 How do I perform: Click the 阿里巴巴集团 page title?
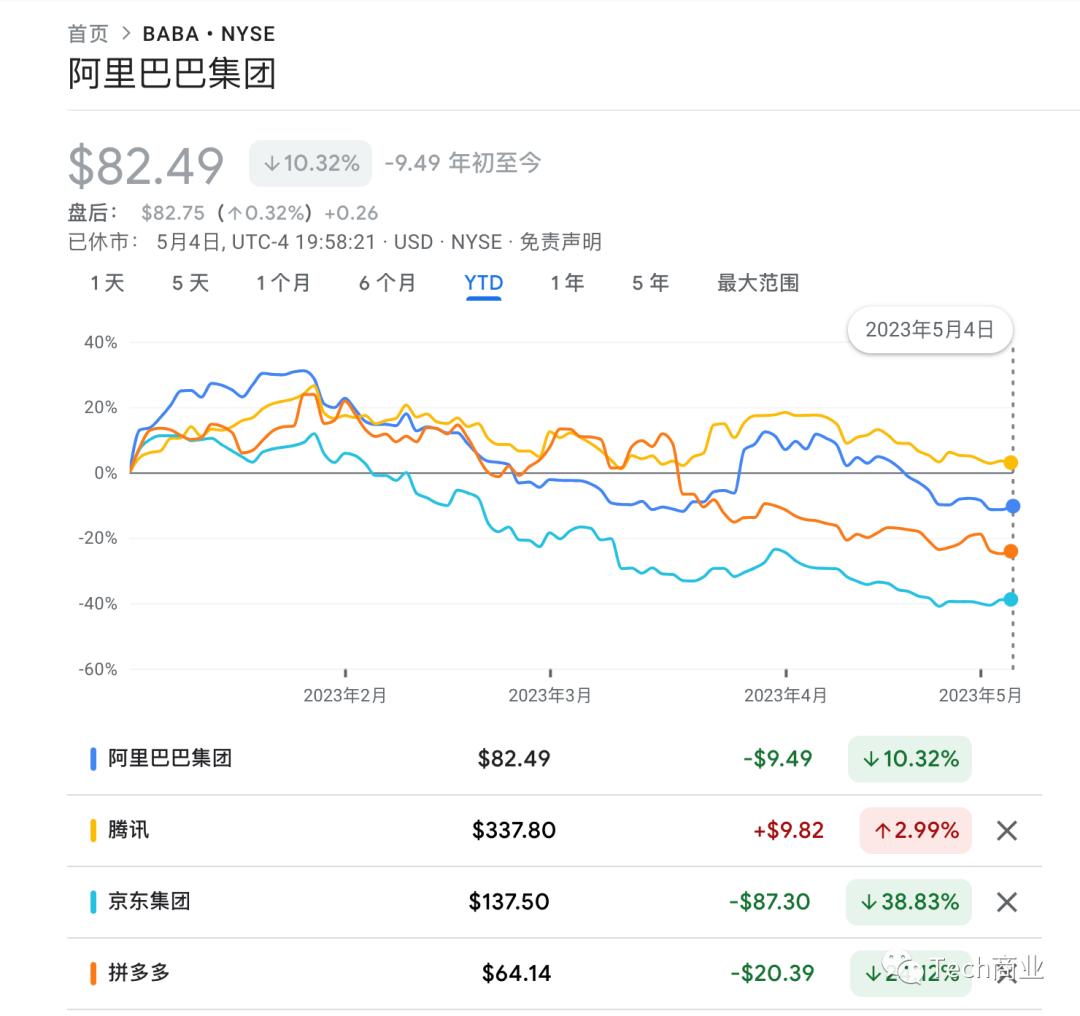tap(172, 73)
